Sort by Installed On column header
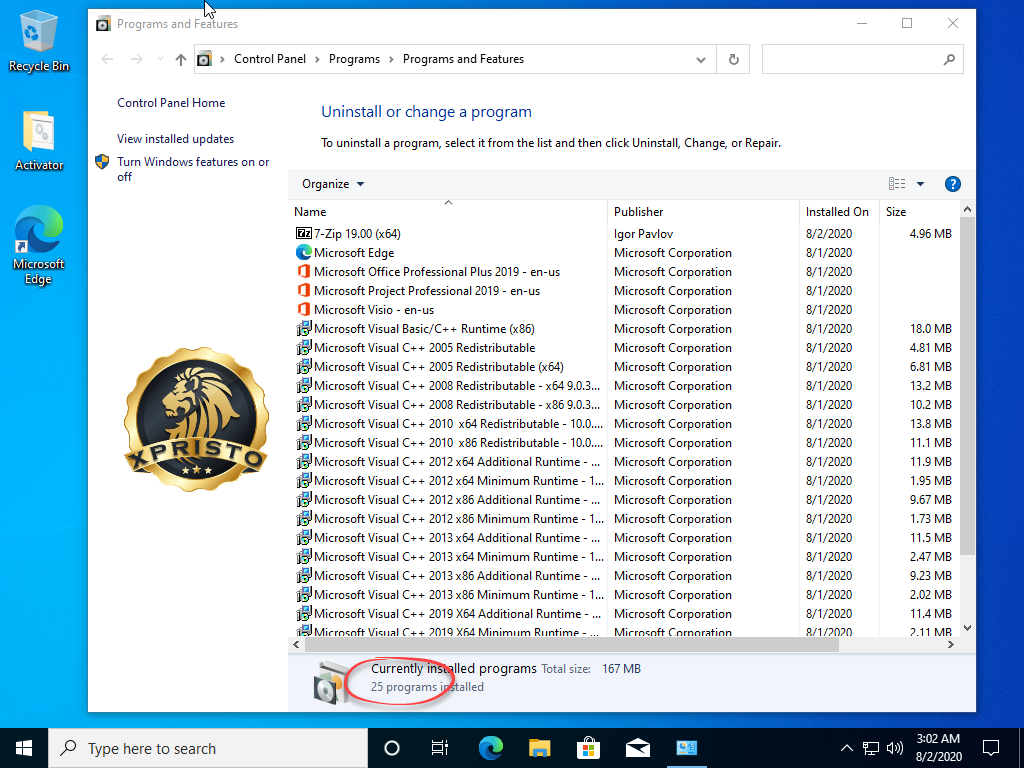The image size is (1024, 768). pyautogui.click(x=839, y=212)
